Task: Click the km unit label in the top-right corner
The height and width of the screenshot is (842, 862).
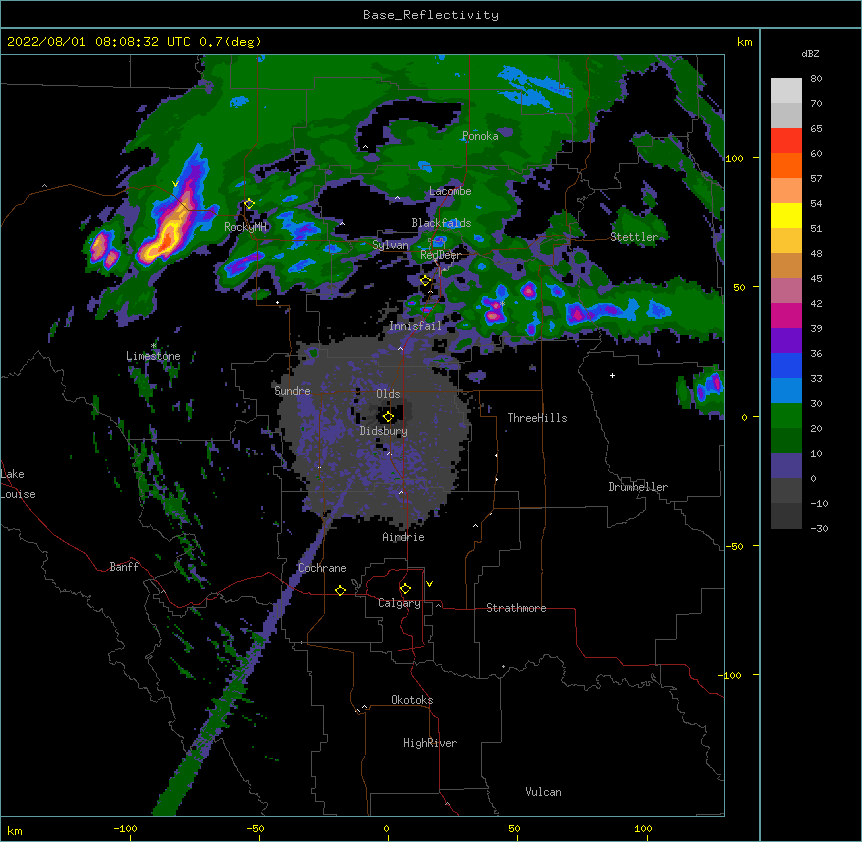Action: click(745, 42)
